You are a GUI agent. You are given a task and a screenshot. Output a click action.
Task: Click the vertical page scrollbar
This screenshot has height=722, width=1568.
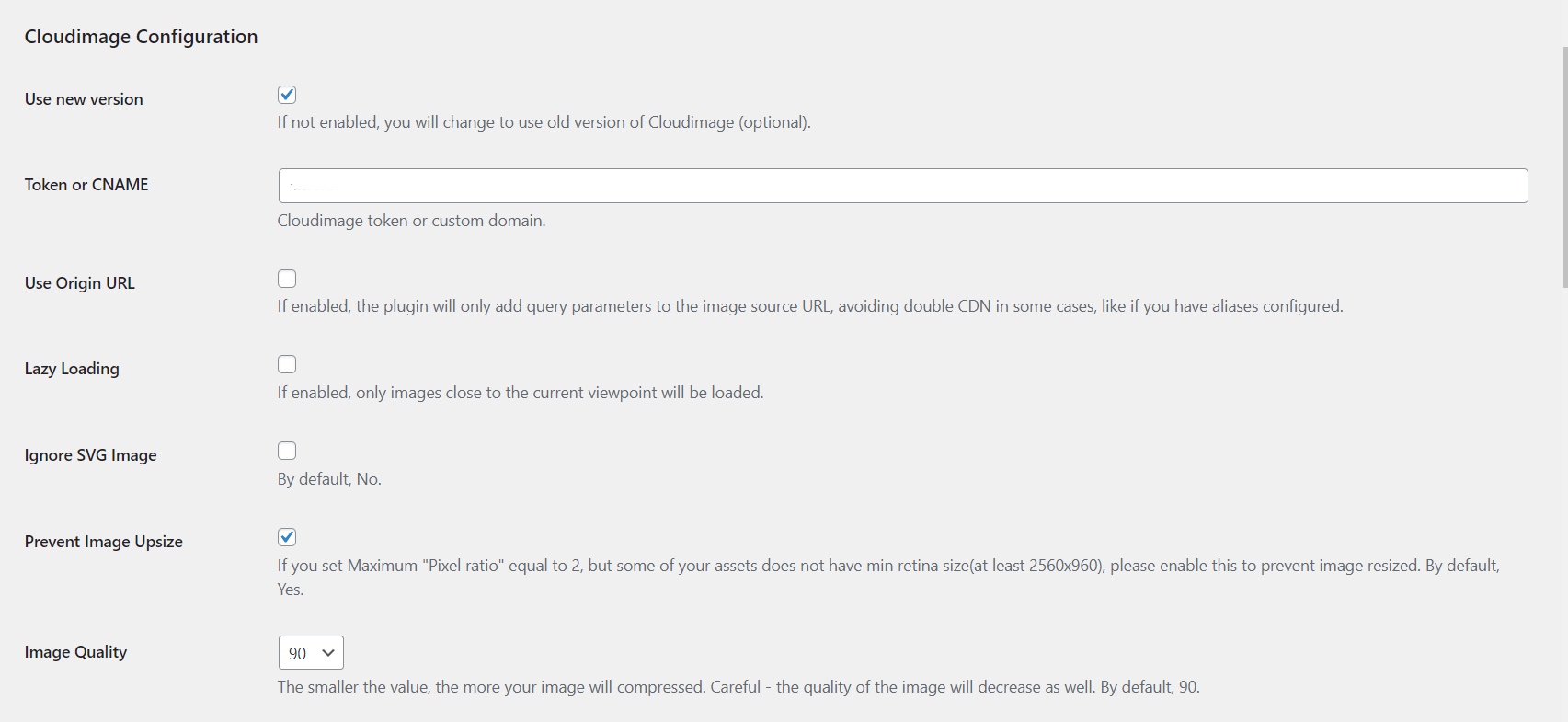coord(1563,166)
